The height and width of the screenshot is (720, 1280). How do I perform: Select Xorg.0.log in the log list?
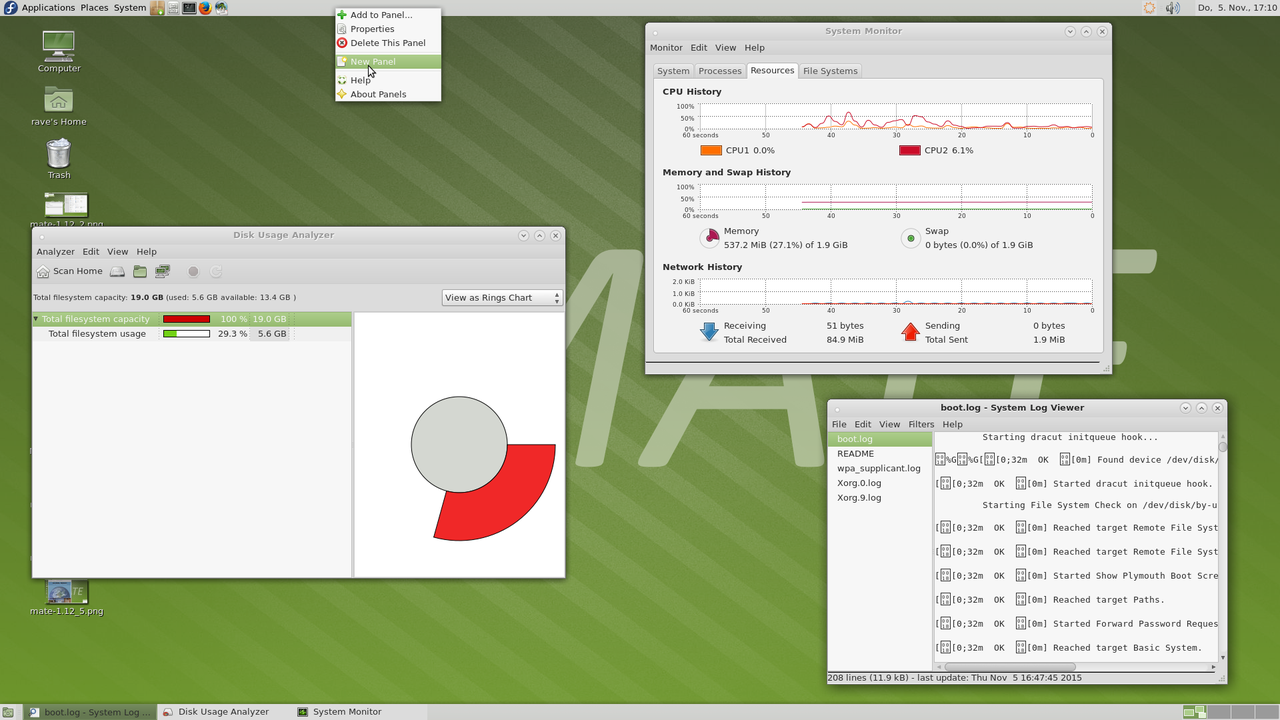[859, 483]
